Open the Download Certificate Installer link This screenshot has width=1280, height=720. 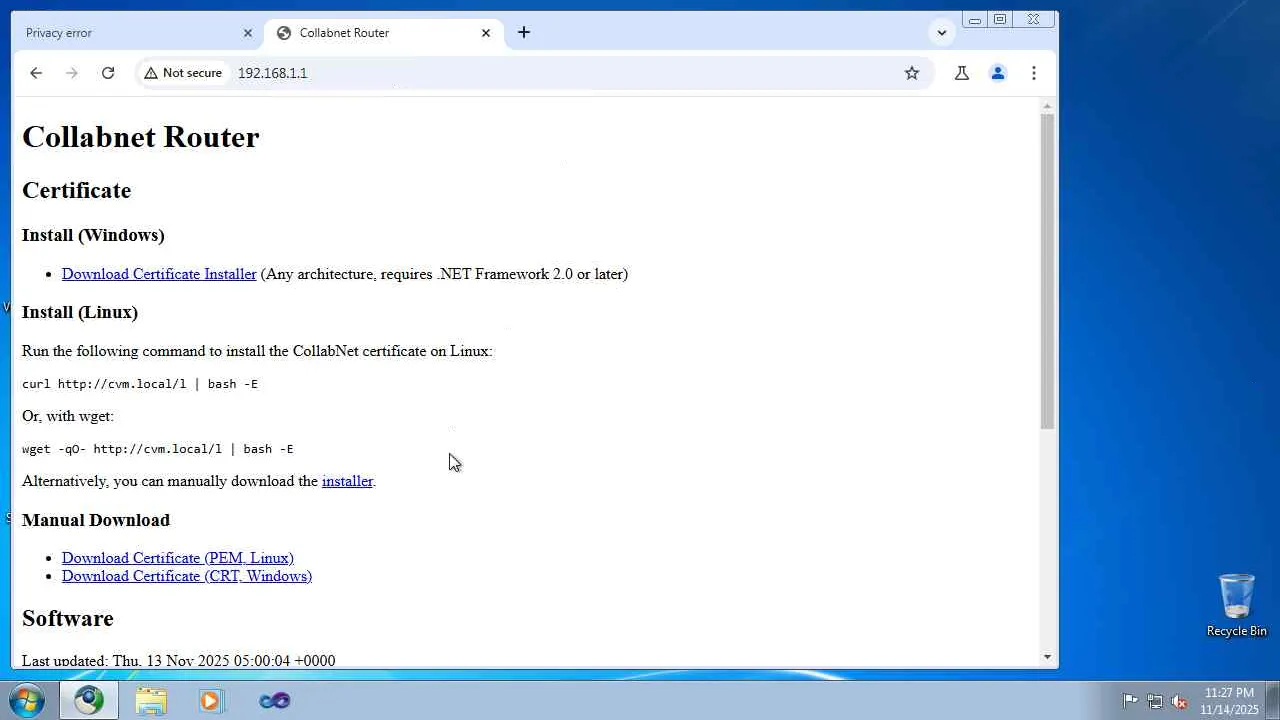tap(159, 274)
